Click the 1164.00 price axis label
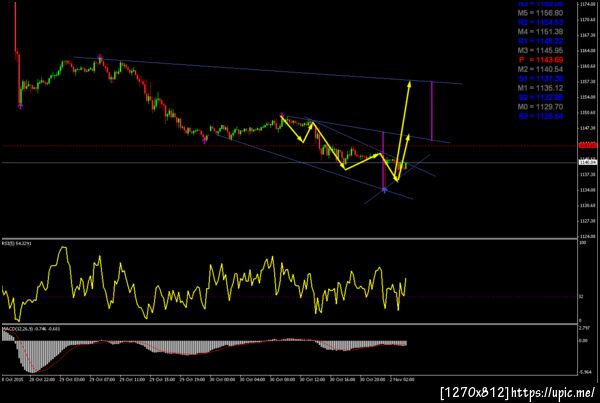The width and height of the screenshot is (600, 403). tap(587, 51)
